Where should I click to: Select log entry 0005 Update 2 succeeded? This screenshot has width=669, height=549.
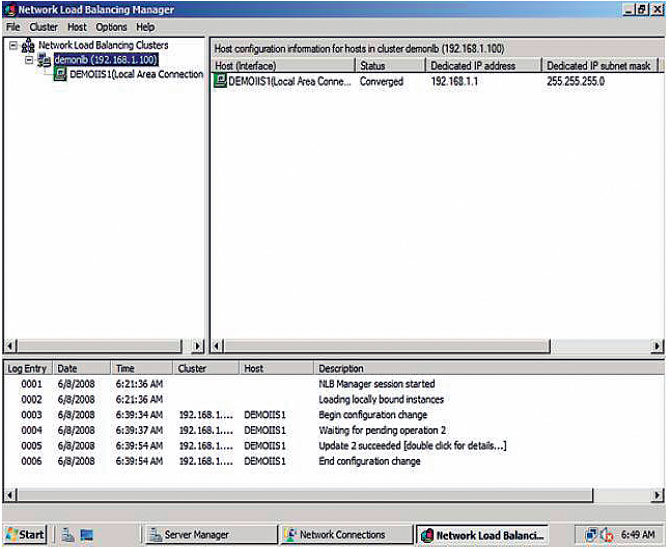tap(412, 446)
